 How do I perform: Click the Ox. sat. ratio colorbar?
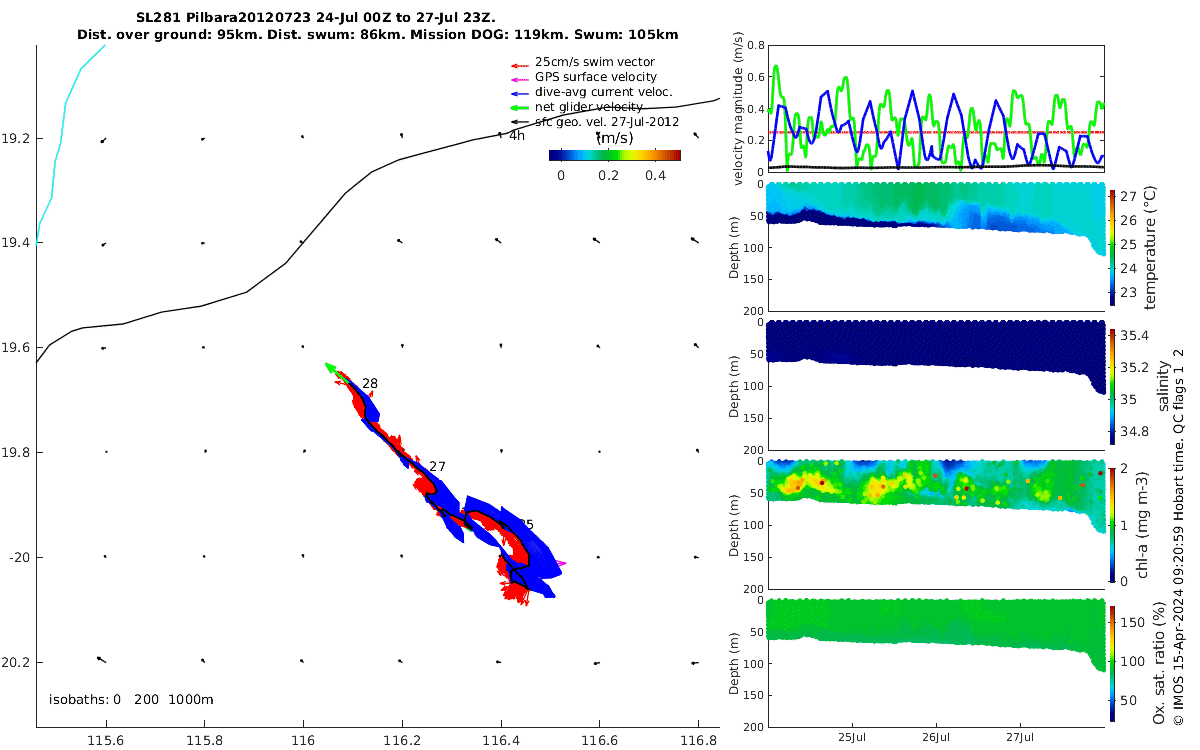click(1113, 662)
